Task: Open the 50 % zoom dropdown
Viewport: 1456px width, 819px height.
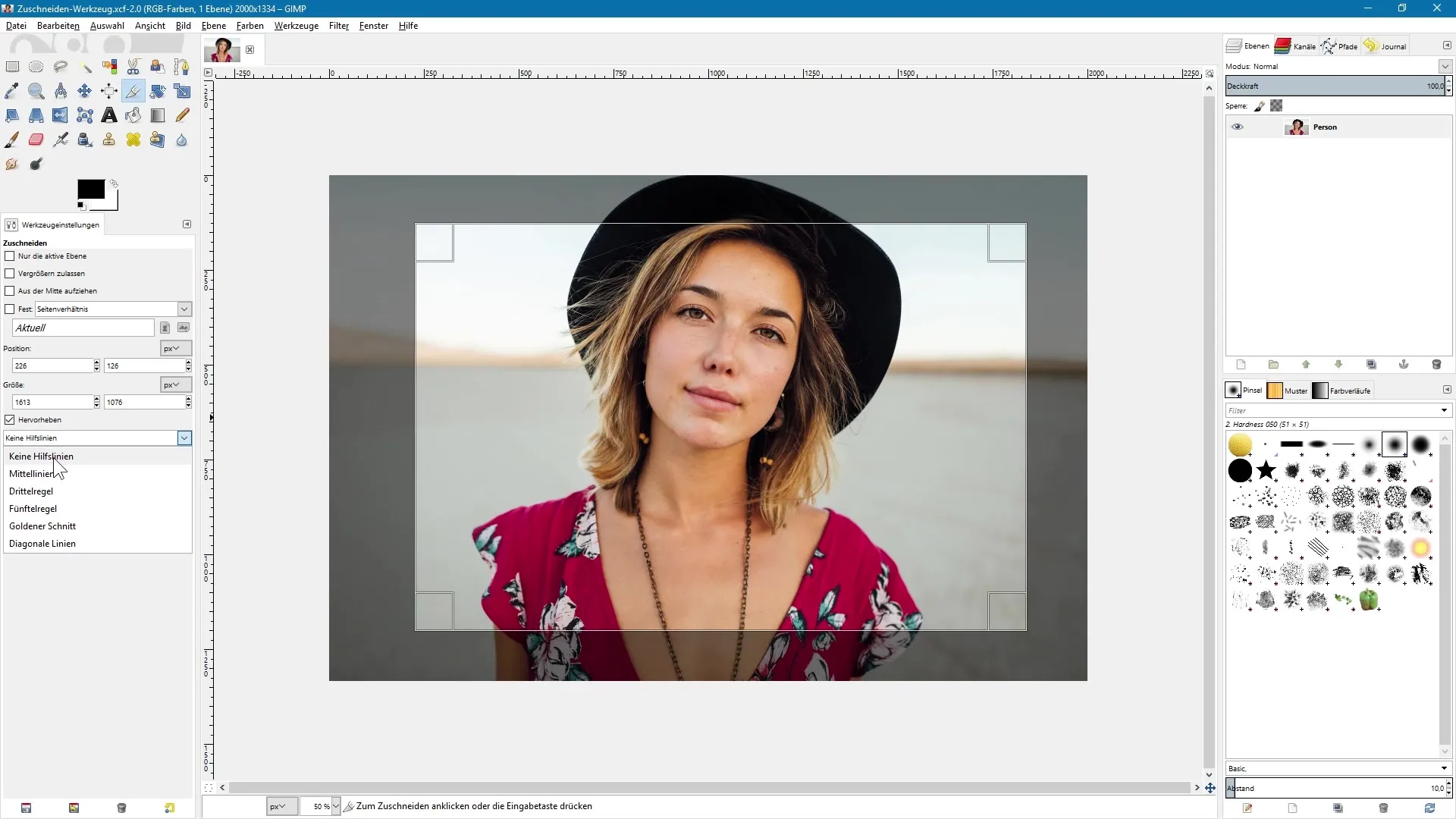Action: [x=336, y=807]
